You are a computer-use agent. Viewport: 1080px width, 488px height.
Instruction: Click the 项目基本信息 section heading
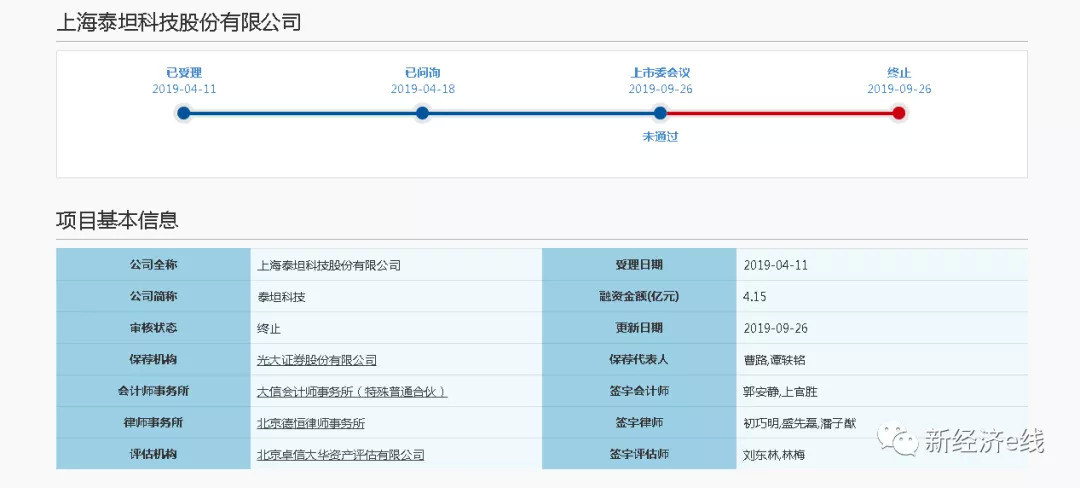pyautogui.click(x=117, y=220)
